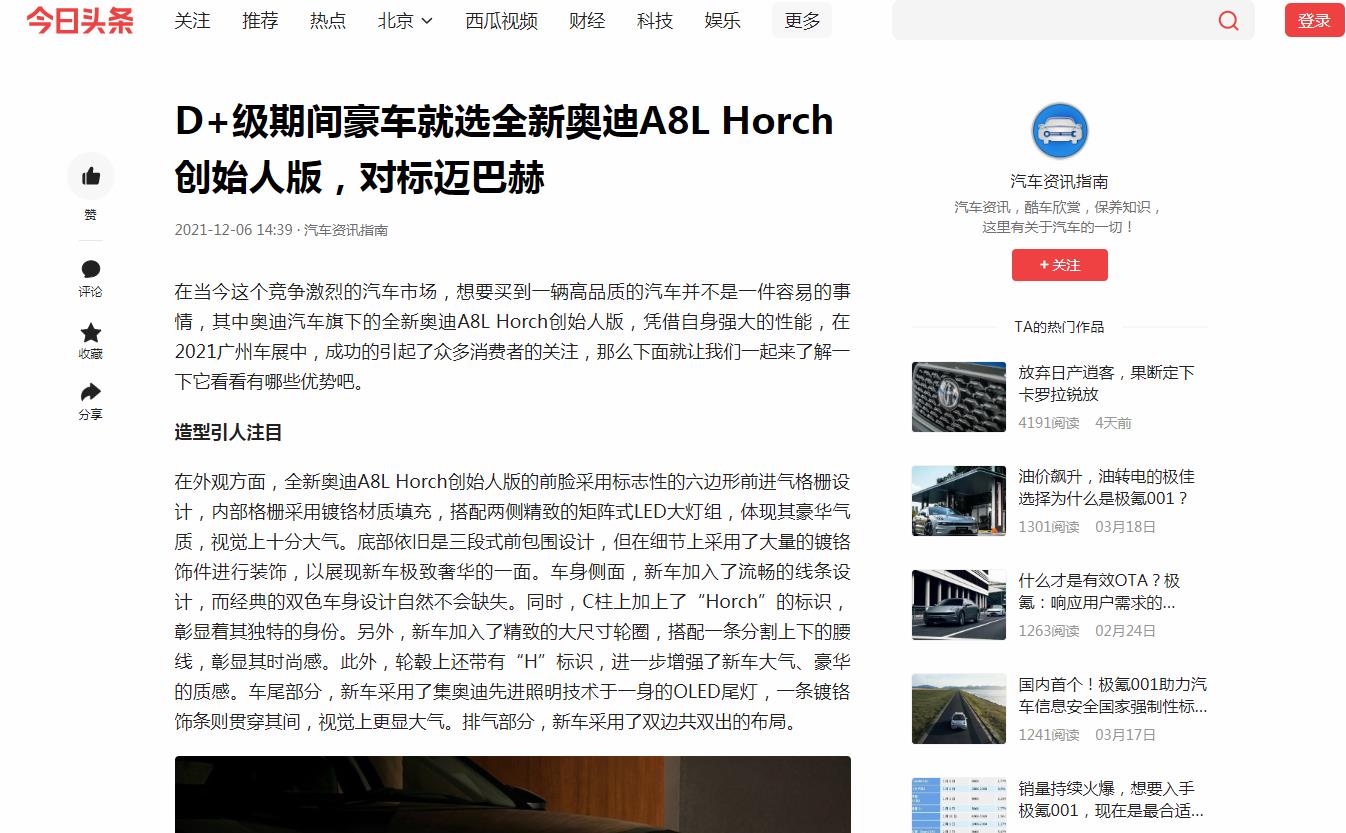Click the thumbnail for the 有效OTA article
The image size is (1346, 833).
click(x=959, y=605)
